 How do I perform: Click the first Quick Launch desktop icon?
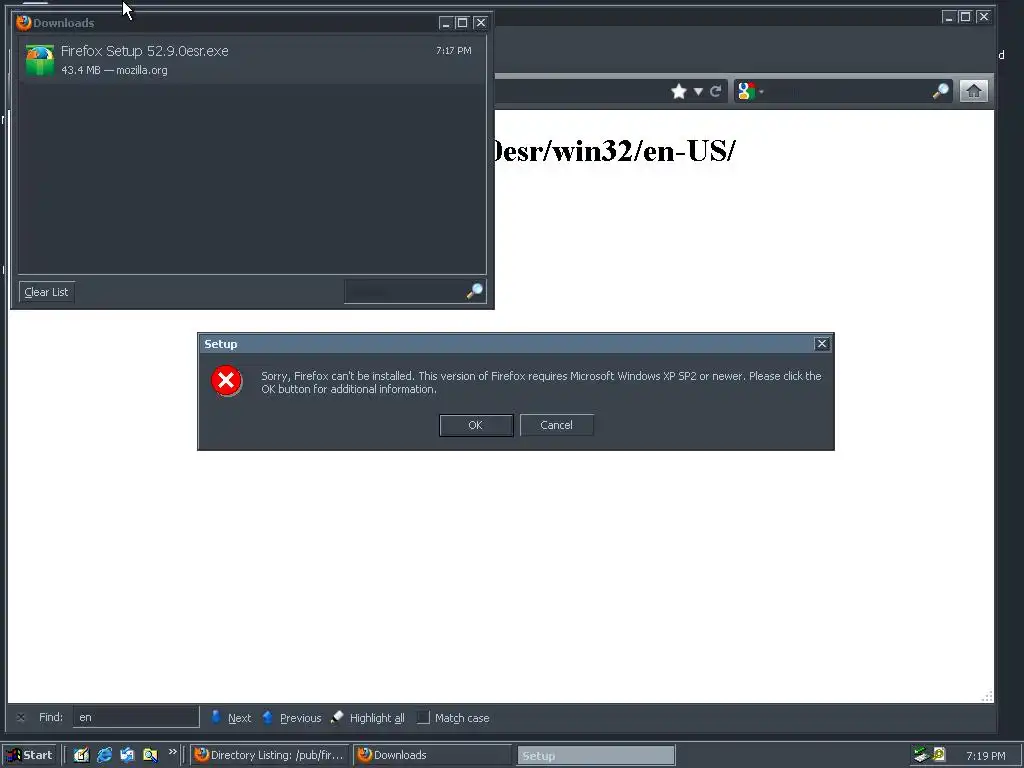point(81,755)
